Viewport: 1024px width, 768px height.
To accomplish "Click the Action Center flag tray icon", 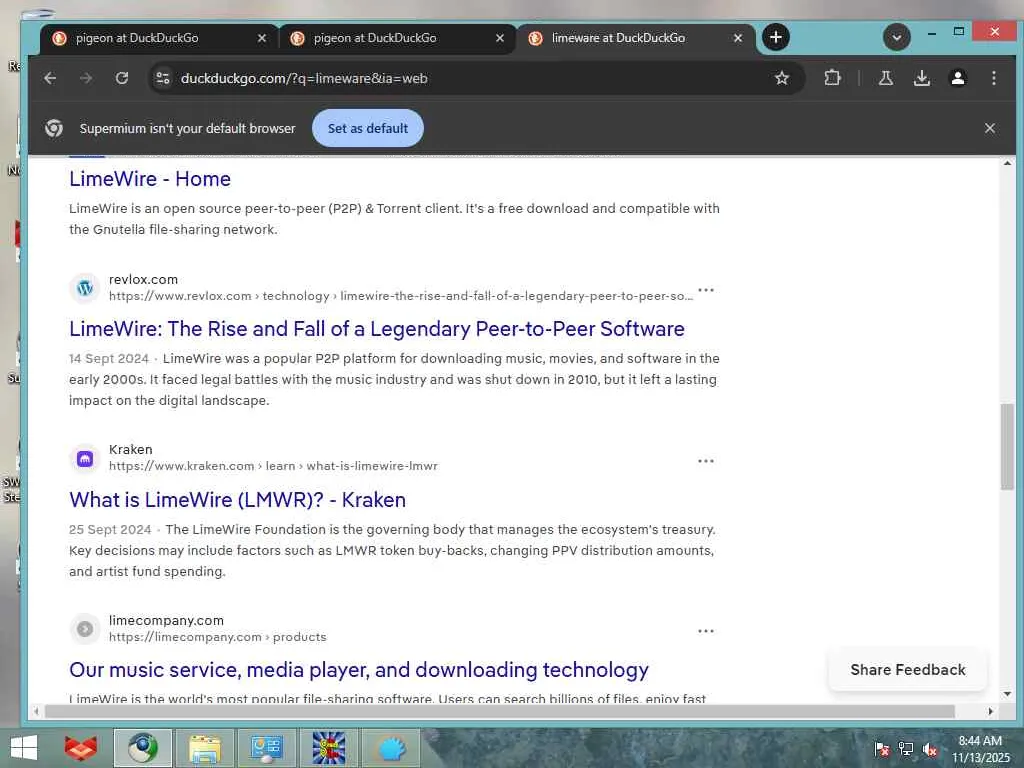I will 881,749.
